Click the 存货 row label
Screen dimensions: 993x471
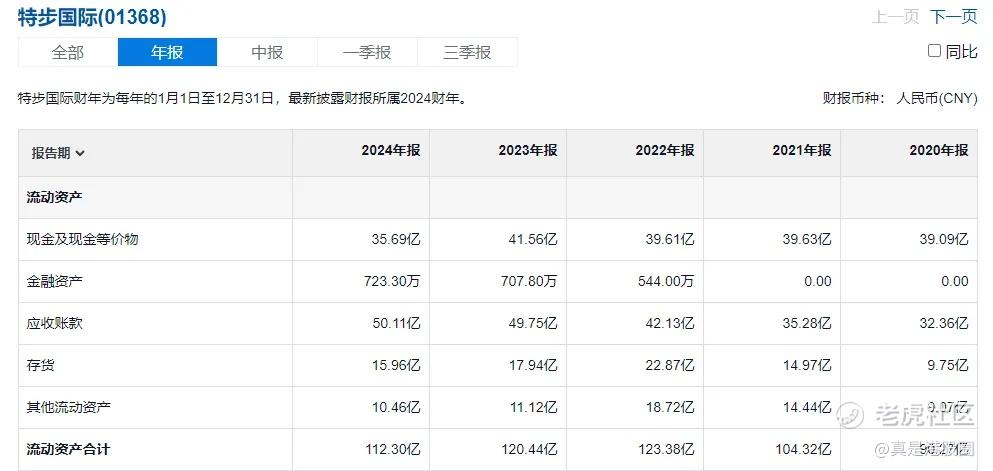[41, 365]
